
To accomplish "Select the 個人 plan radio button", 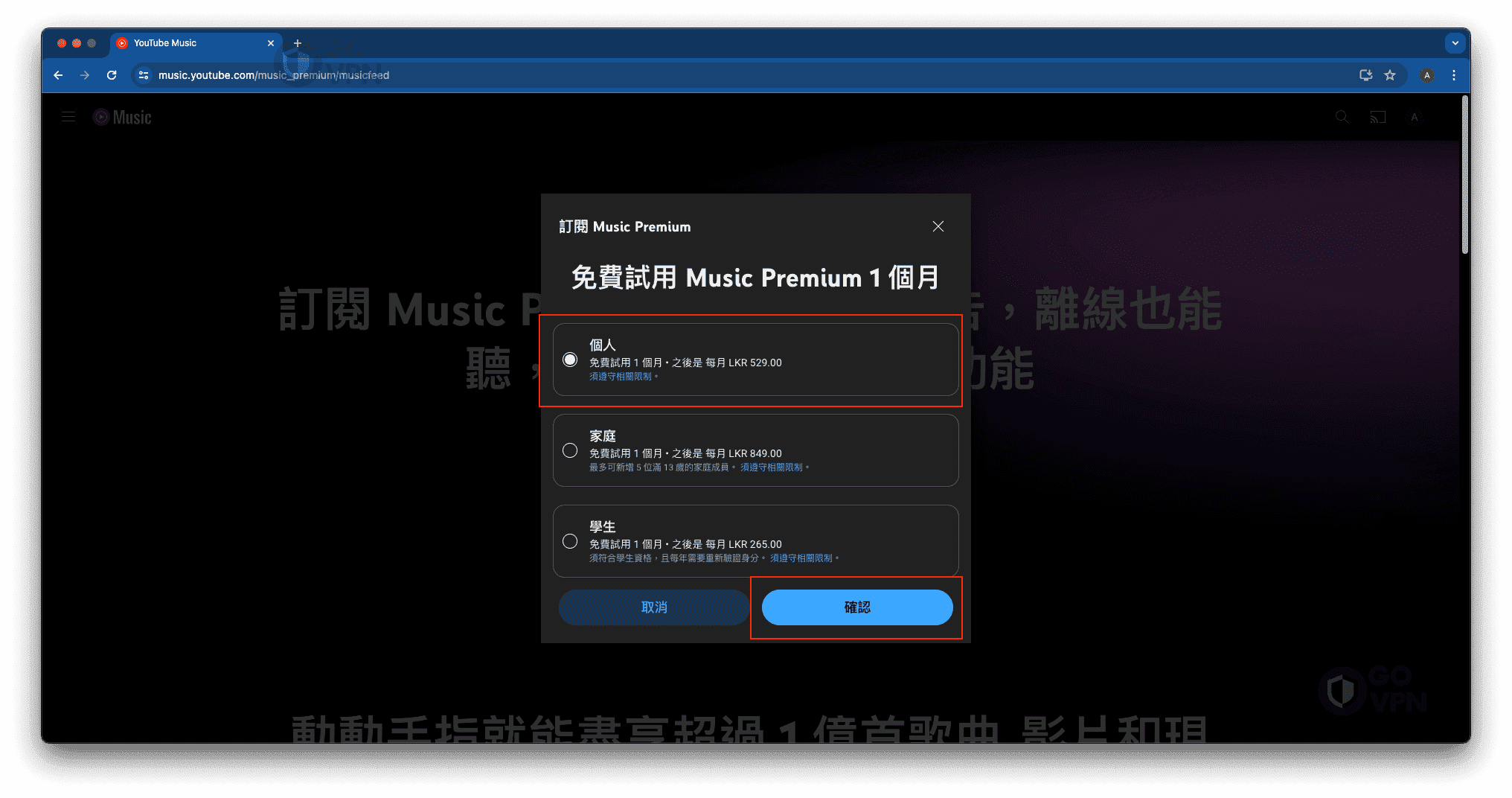I will pyautogui.click(x=570, y=360).
